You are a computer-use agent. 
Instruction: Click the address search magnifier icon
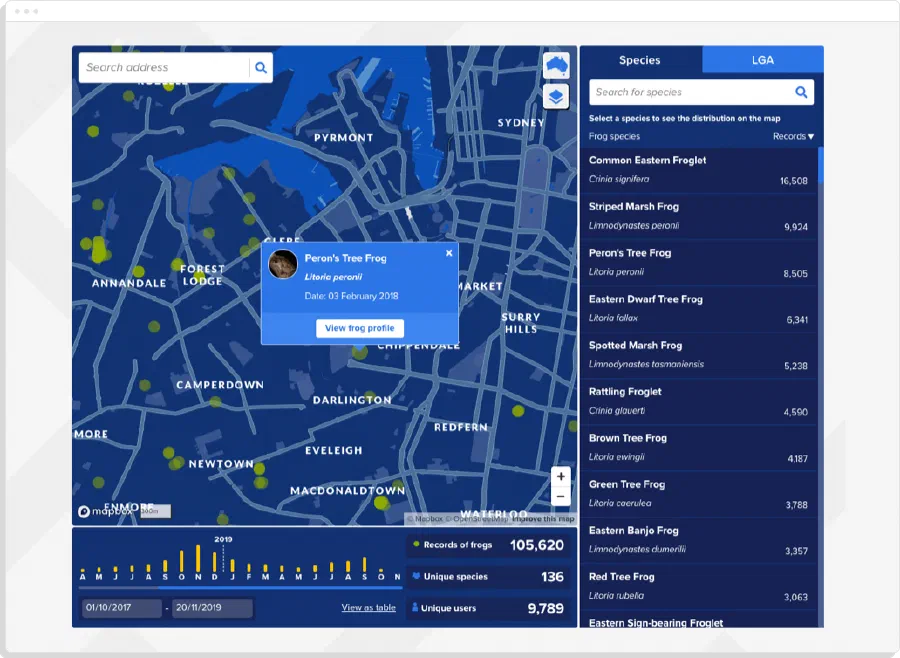[x=261, y=68]
